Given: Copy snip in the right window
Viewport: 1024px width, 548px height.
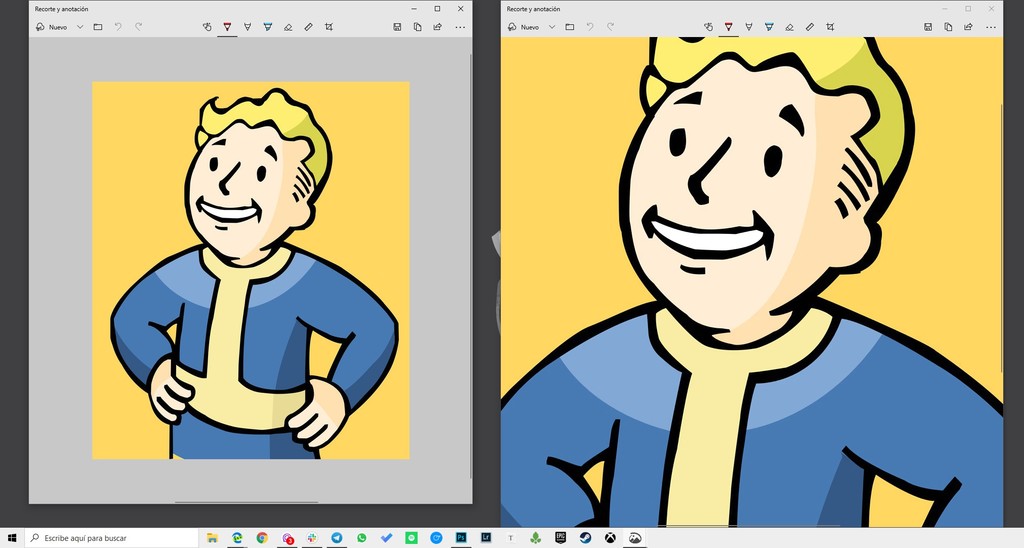Looking at the screenshot, I should pyautogui.click(x=948, y=27).
